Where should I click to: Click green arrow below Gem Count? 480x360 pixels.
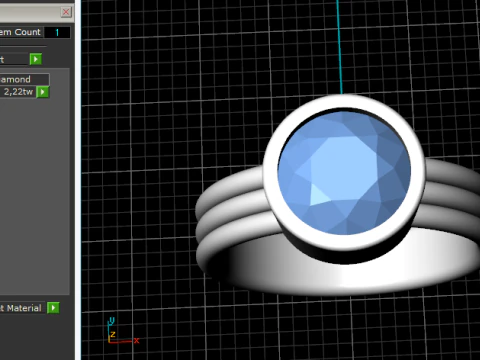pyautogui.click(x=36, y=59)
